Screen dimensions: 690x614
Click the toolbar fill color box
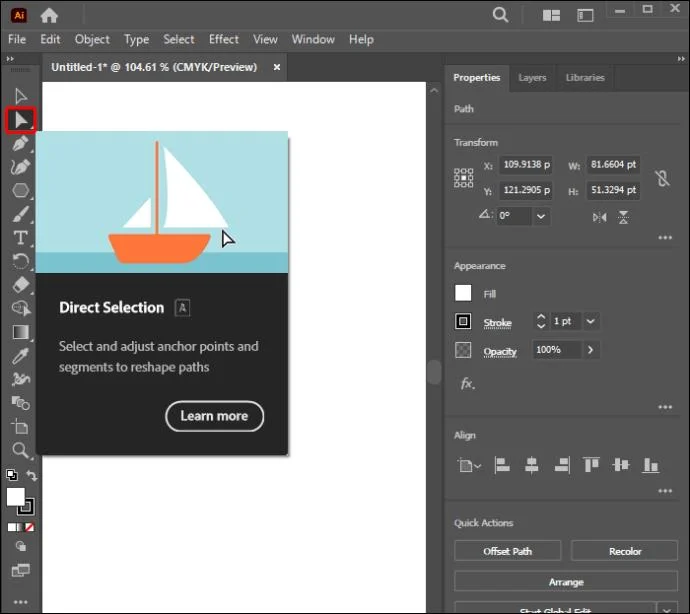pyautogui.click(x=15, y=497)
